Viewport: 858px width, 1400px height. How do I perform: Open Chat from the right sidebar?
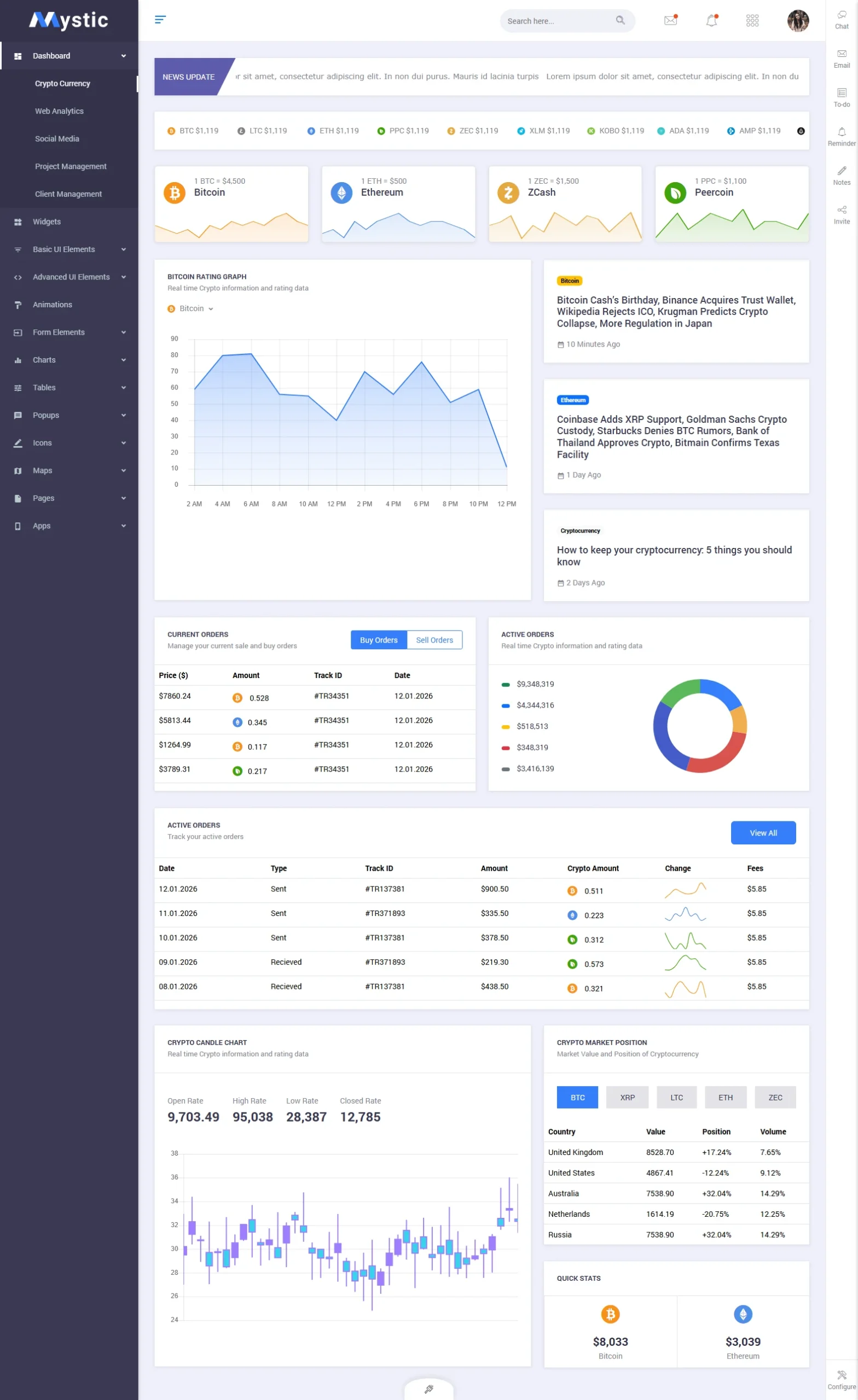(842, 19)
